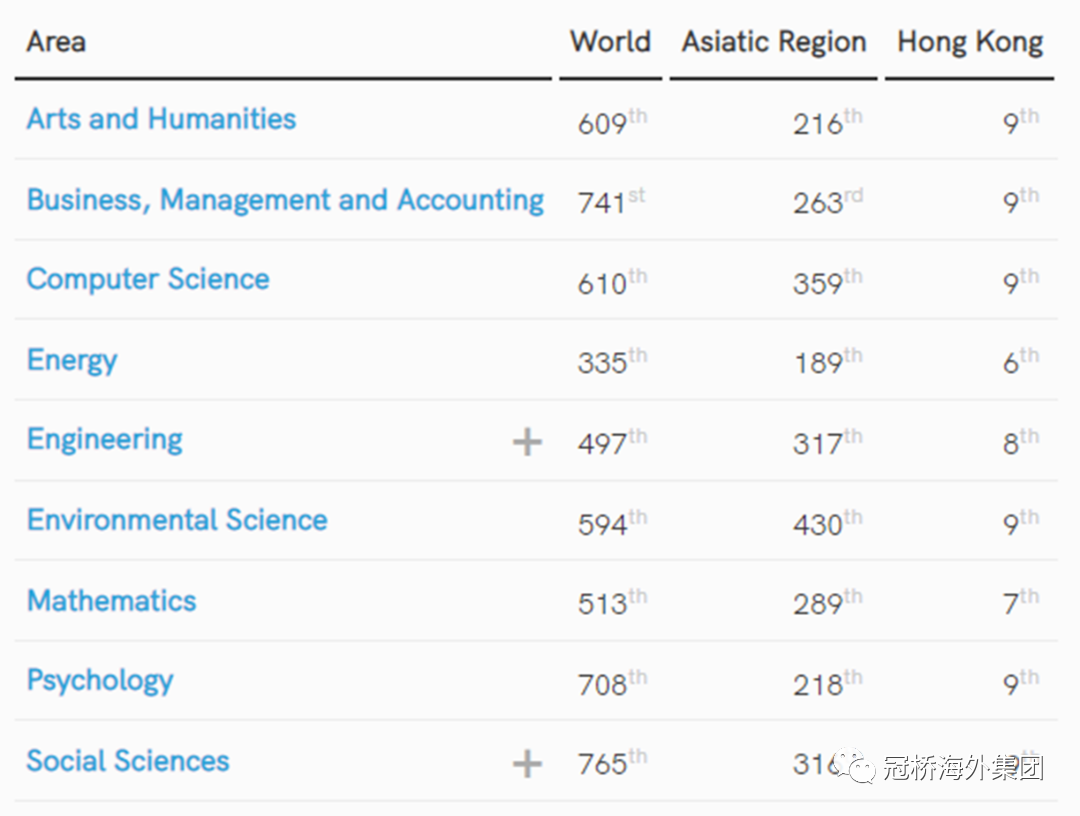Screen dimensions: 1080x816
Task: Select Mathematics Hong Kong rank 7th
Action: [1021, 602]
